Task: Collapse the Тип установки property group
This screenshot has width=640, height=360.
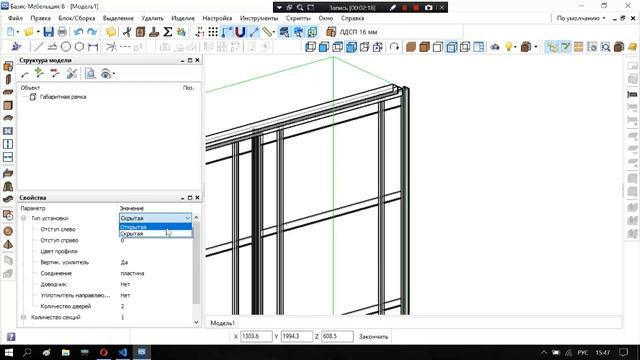Action: pos(23,218)
